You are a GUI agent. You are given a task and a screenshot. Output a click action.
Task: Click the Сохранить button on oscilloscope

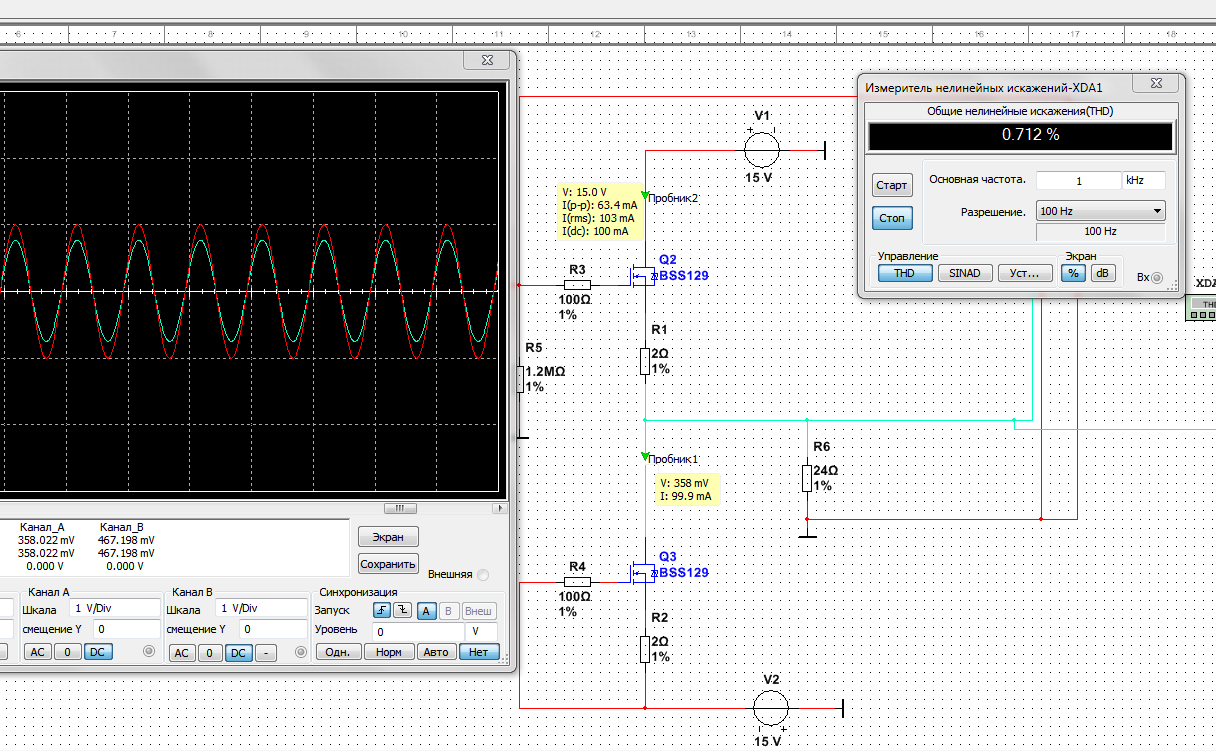(388, 564)
